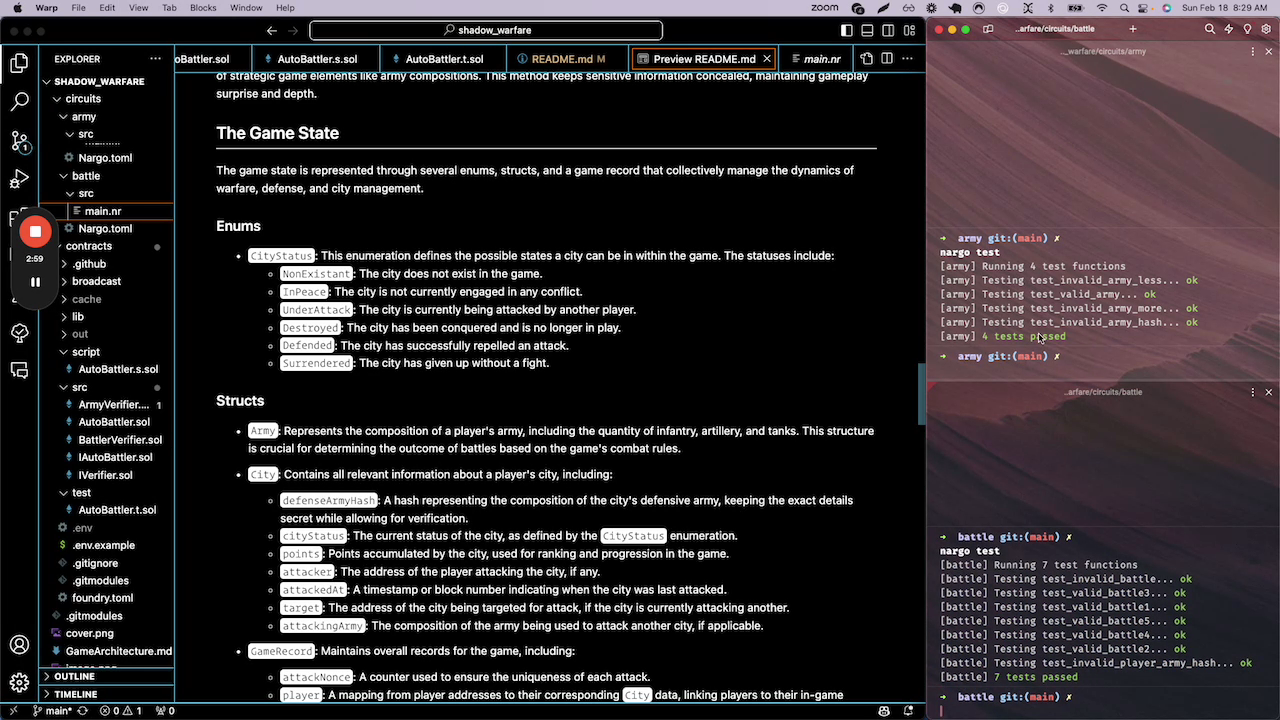Click the Warp command prompt input line
This screenshot has height=720, width=1280.
(x=1103, y=711)
